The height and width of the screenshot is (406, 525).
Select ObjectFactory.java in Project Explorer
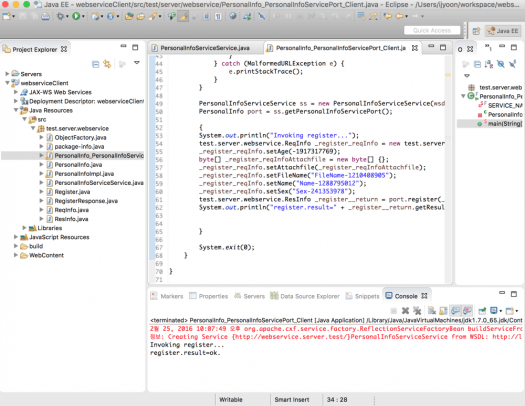(x=80, y=138)
